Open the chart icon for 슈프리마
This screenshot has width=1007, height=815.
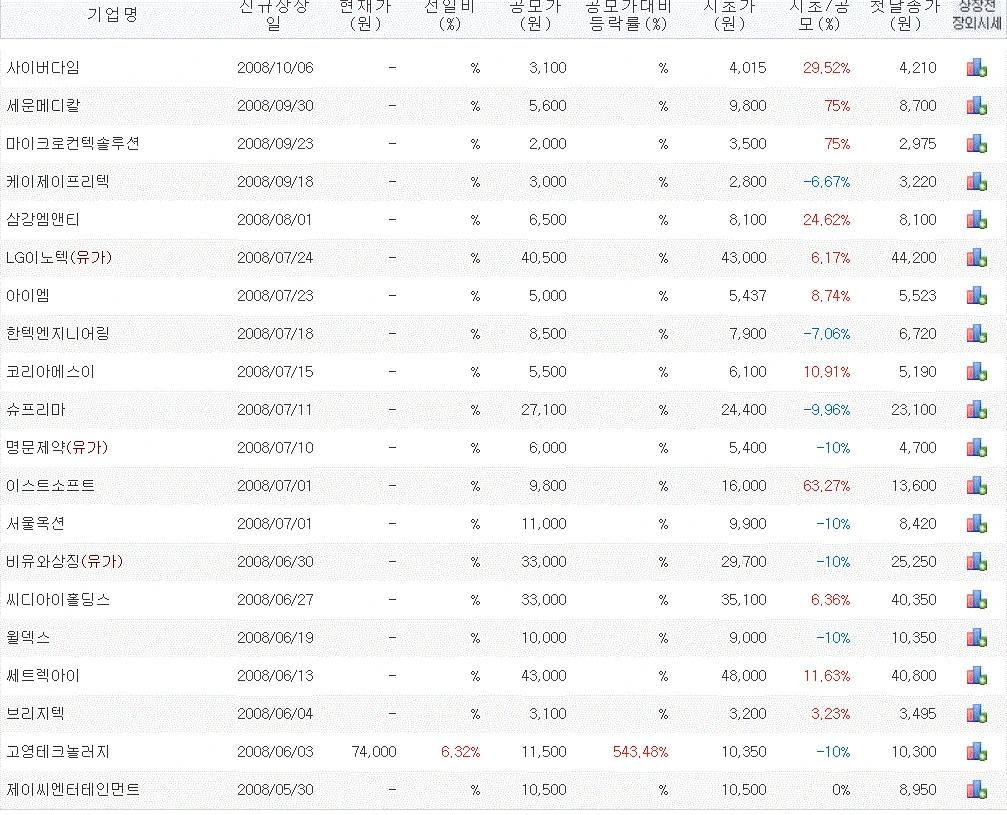point(976,409)
